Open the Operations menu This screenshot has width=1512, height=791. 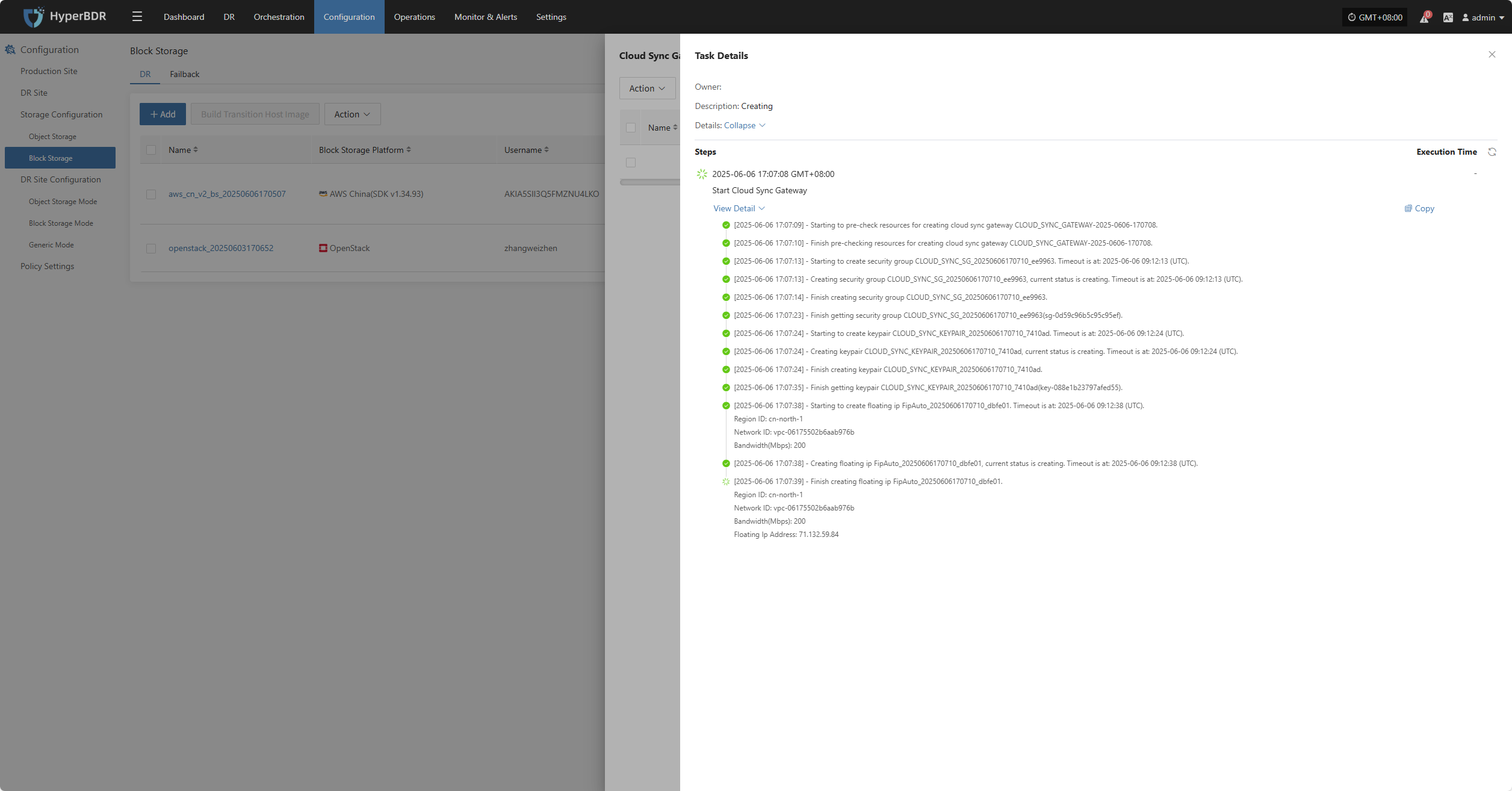pyautogui.click(x=414, y=17)
